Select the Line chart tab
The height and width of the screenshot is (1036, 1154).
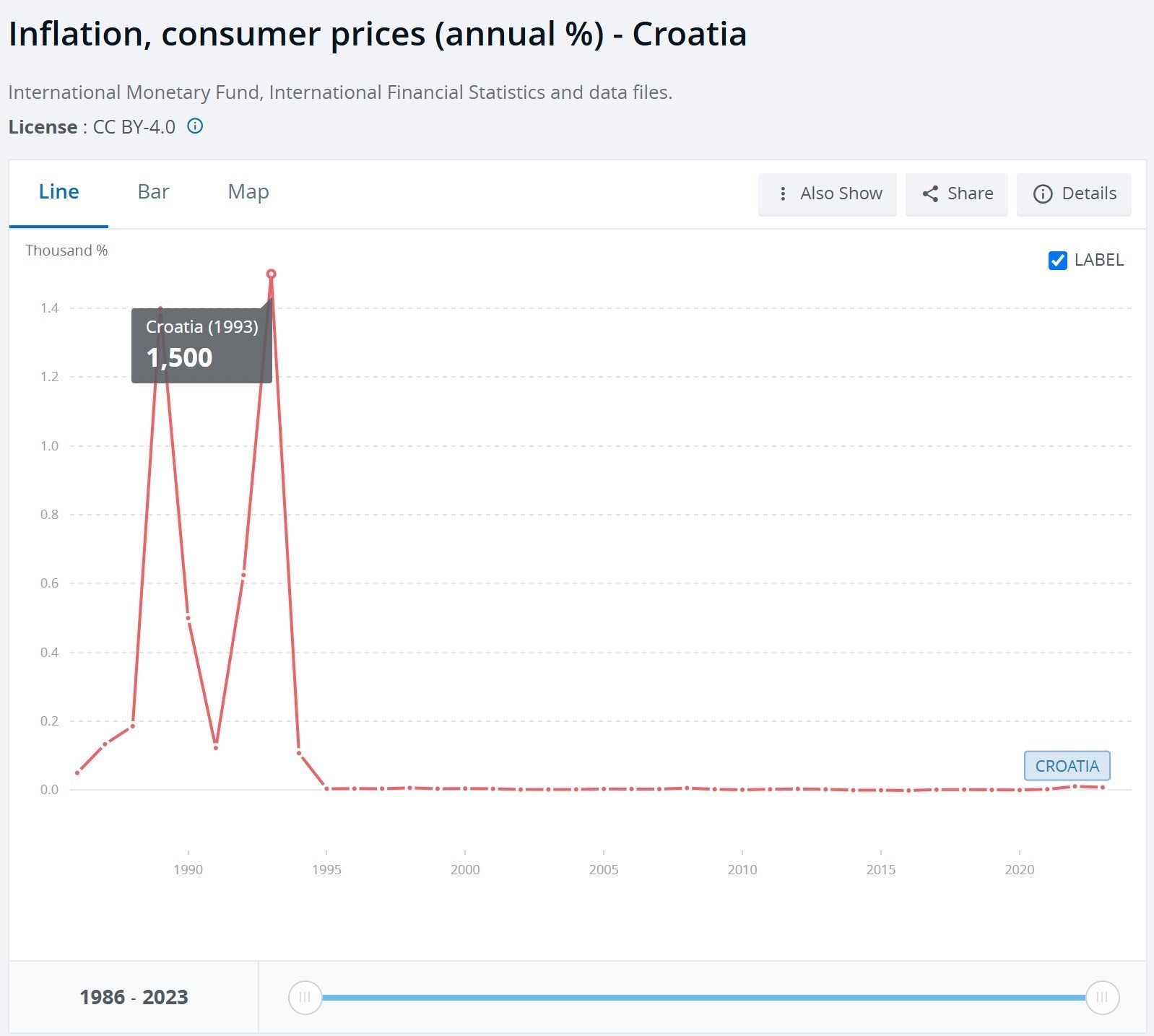pyautogui.click(x=58, y=192)
